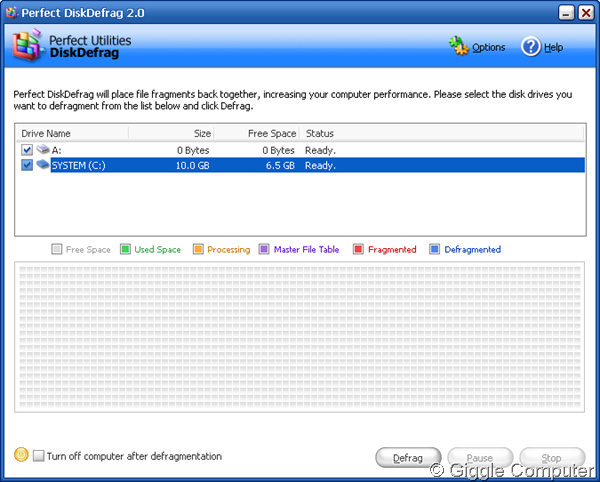The width and height of the screenshot is (600, 482).
Task: Click the yellow power icon near Turn off
Action: tap(21, 454)
